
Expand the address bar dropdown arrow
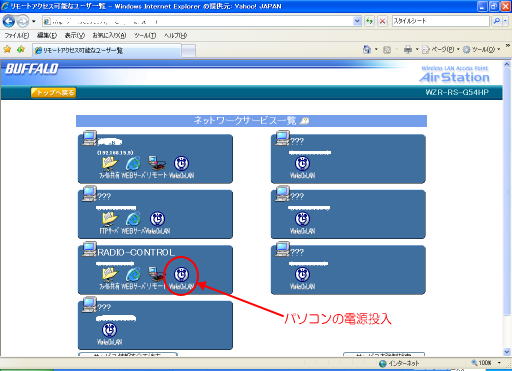click(x=357, y=21)
